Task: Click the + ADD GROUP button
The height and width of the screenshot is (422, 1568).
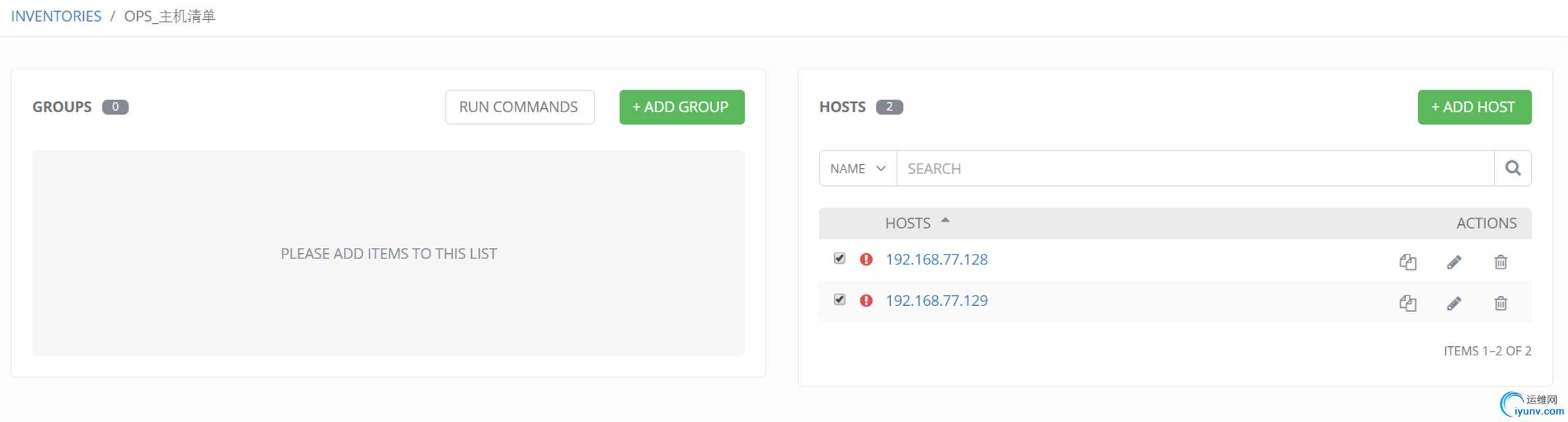Action: [x=682, y=107]
